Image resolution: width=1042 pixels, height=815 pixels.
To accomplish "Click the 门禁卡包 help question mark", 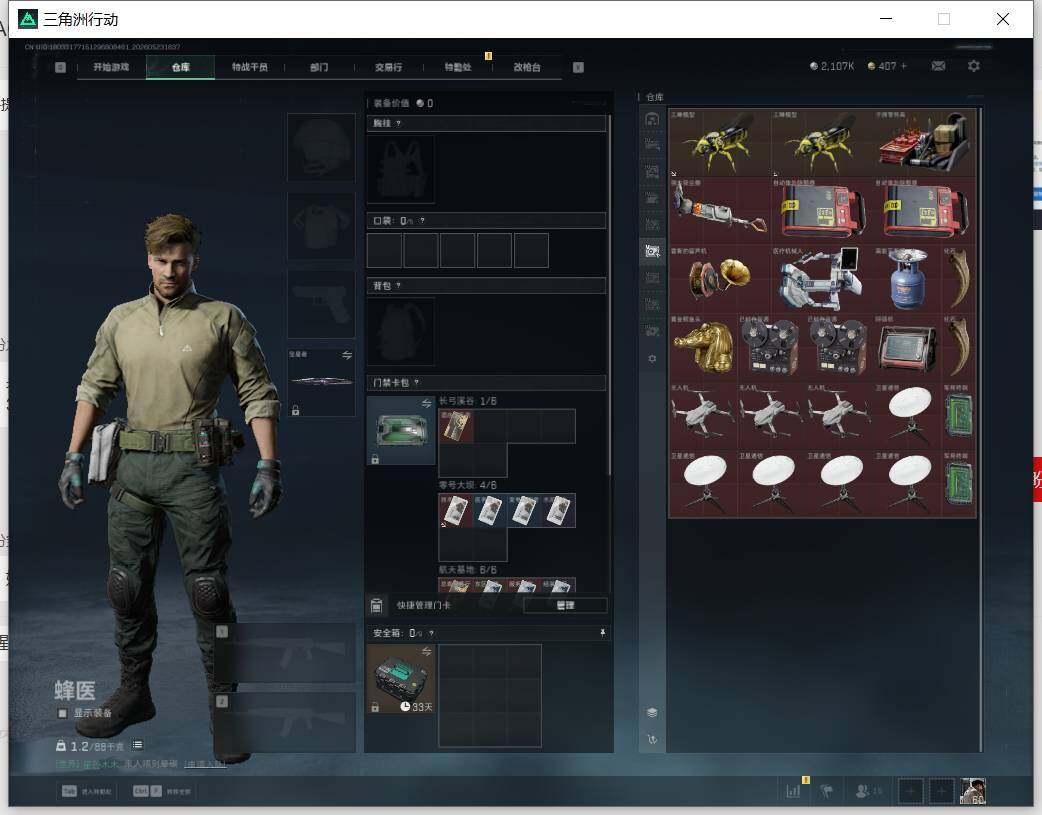I will click(417, 382).
